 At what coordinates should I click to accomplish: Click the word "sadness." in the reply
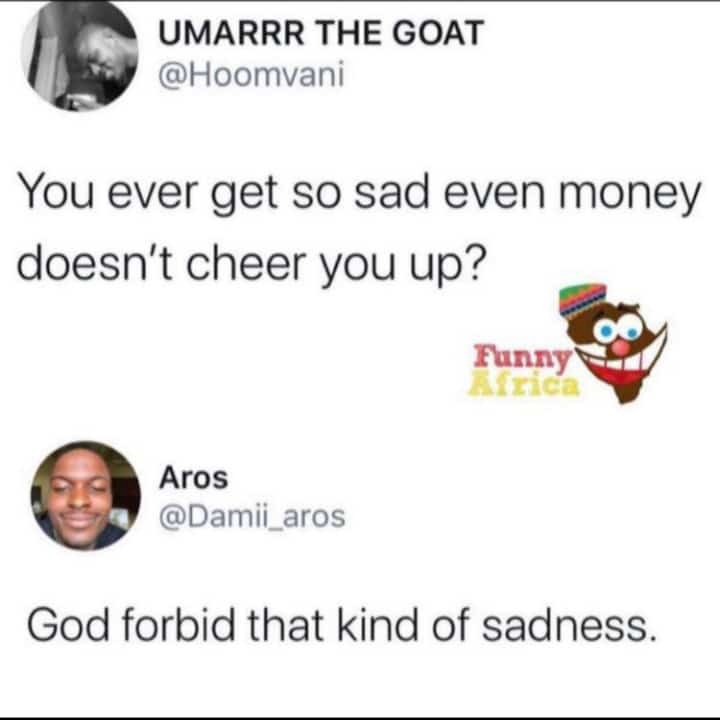pyautogui.click(x=568, y=626)
